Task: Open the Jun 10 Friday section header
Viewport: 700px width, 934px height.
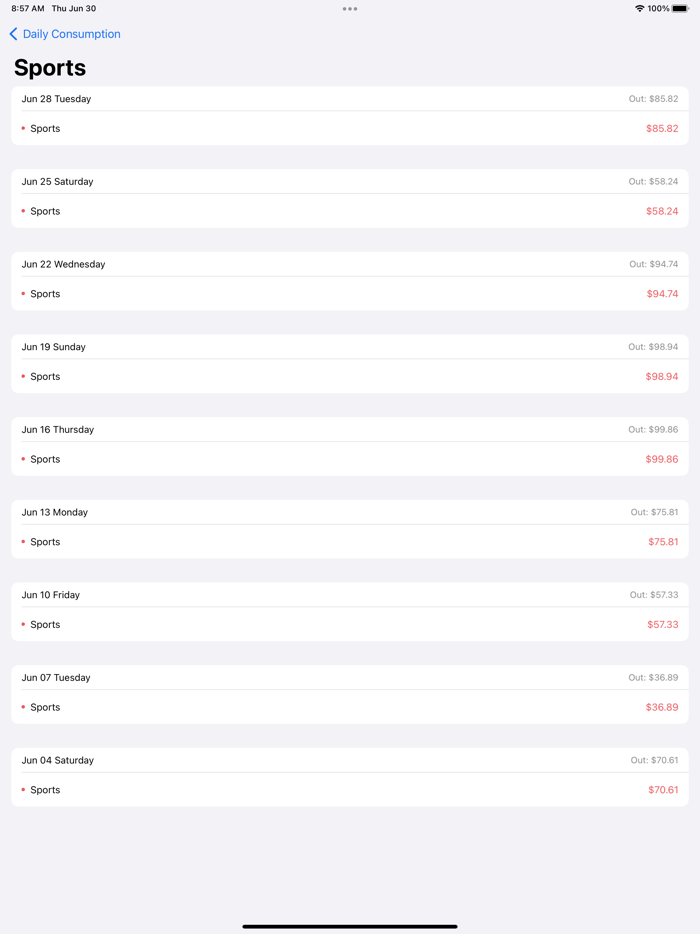Action: pyautogui.click(x=350, y=594)
